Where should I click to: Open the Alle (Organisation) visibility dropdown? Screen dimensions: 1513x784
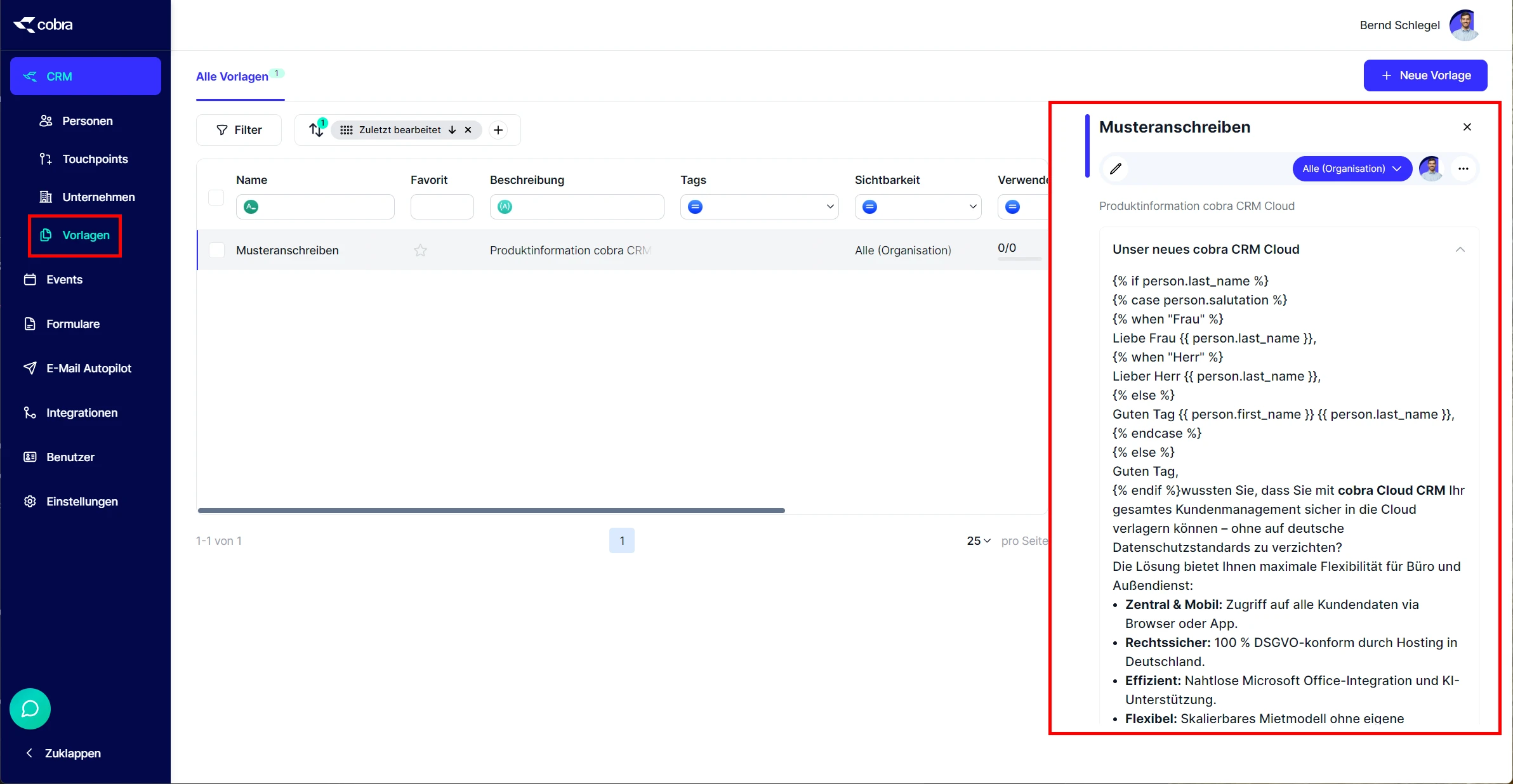point(1352,169)
